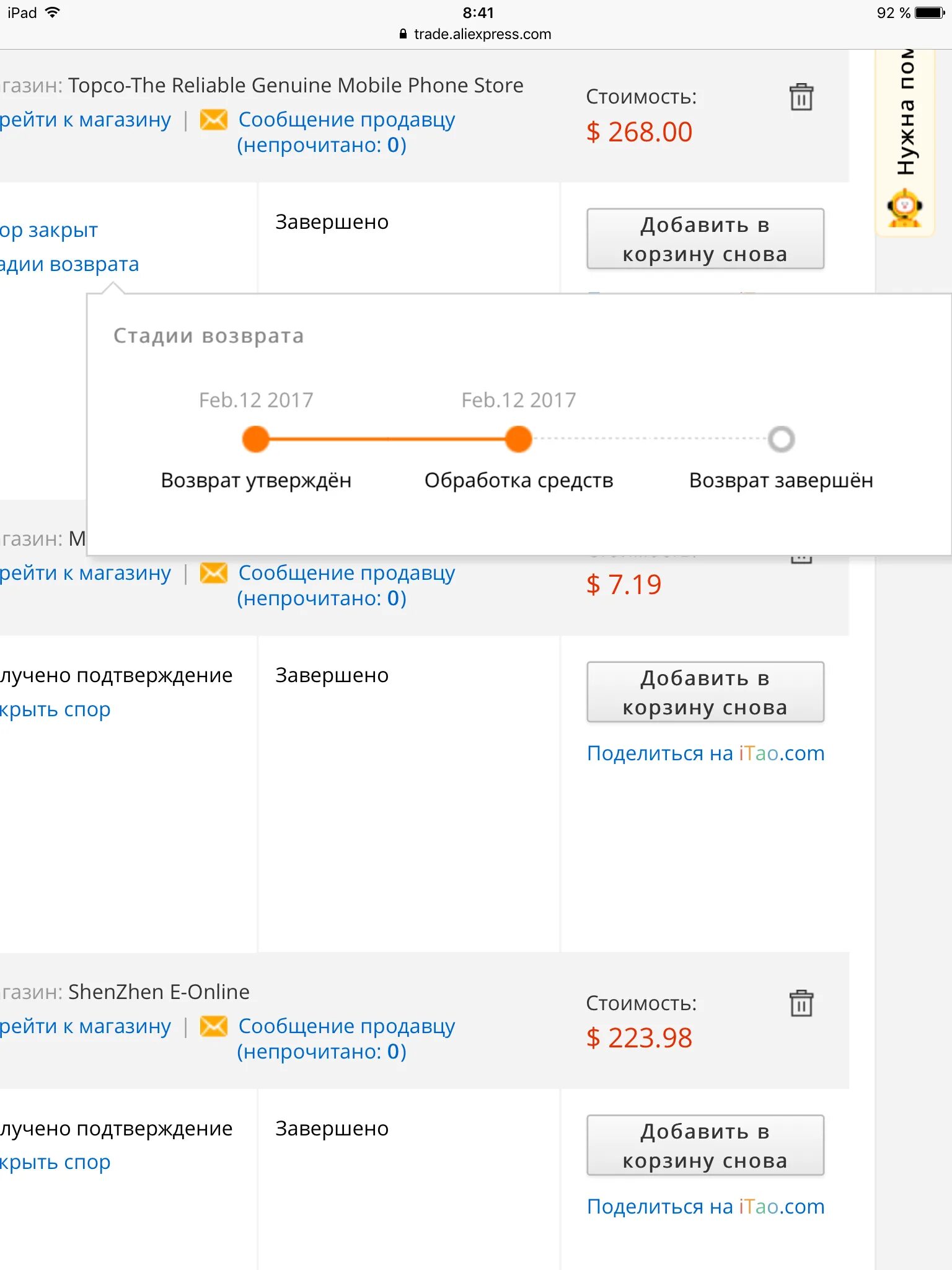
Task: Add $268.00 order to cart again
Action: 705,239
